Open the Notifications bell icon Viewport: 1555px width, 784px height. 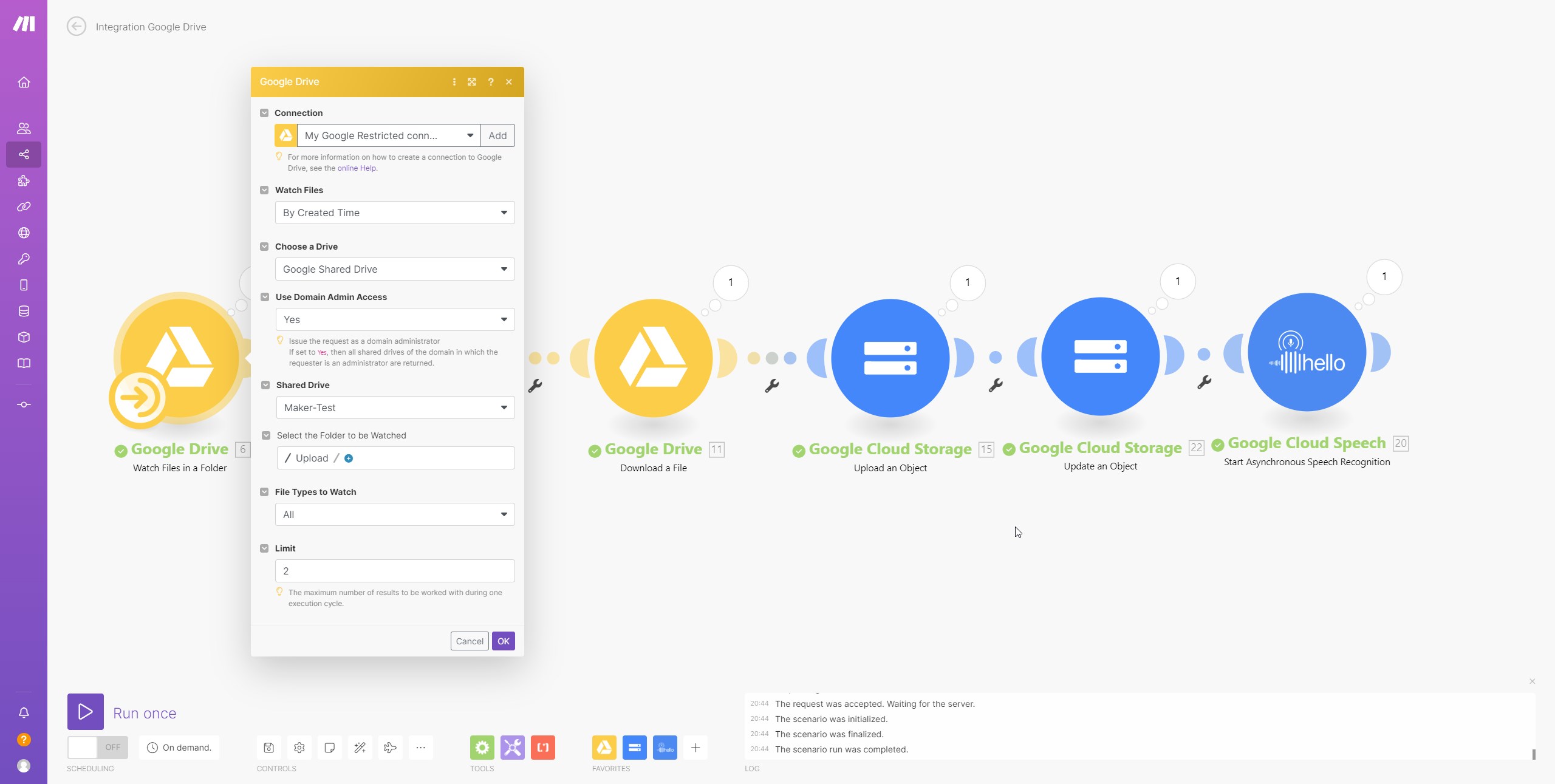pos(24,712)
